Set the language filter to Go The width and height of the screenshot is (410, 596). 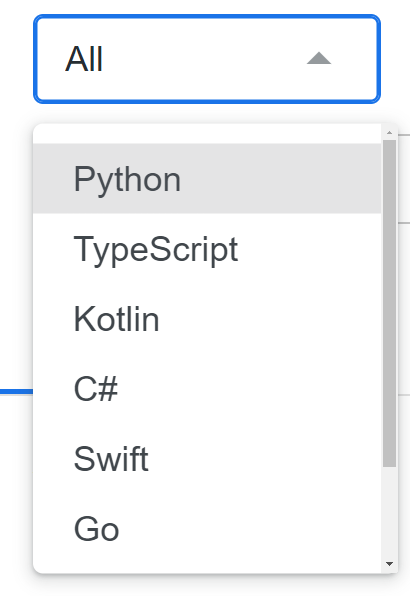207,528
